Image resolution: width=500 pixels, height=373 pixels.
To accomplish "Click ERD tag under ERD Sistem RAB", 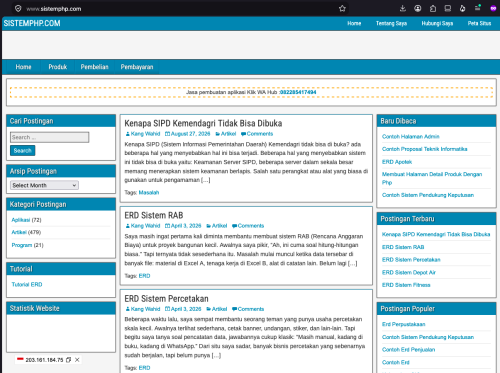I will coord(144,276).
